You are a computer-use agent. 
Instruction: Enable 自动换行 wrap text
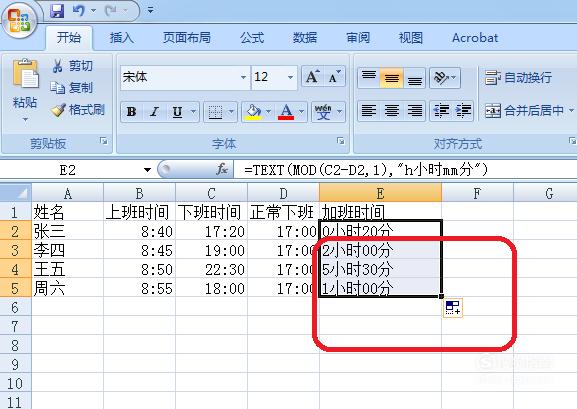click(518, 78)
